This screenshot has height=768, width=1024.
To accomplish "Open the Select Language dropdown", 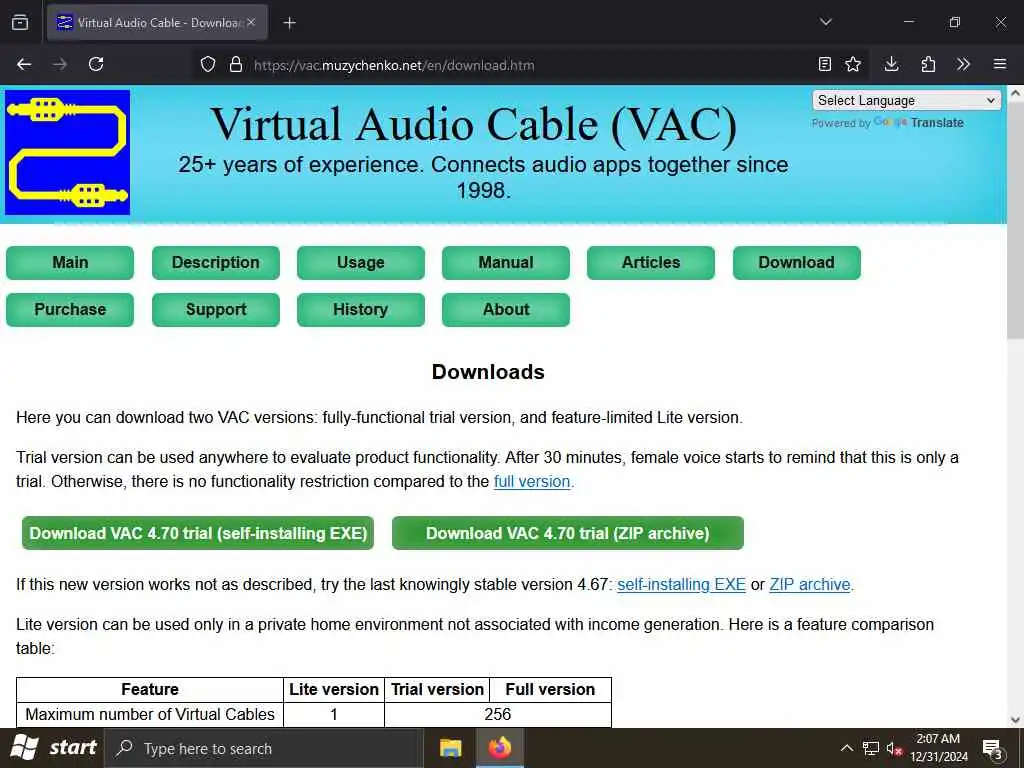I will coord(906,101).
